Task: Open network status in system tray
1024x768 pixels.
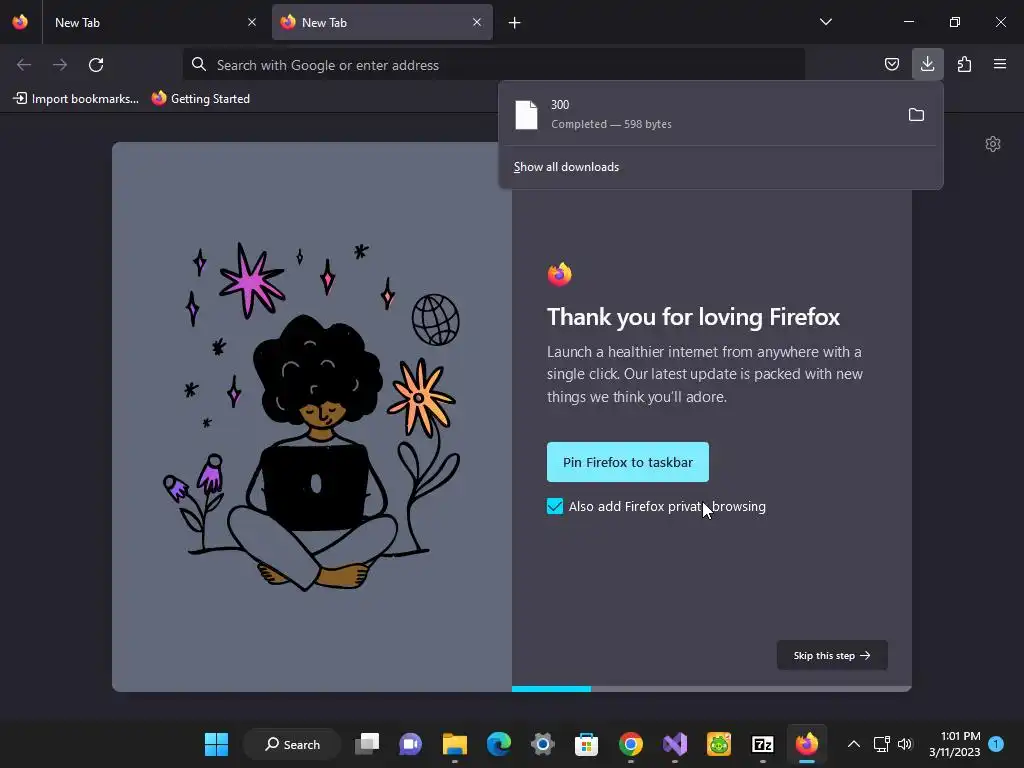Action: [x=882, y=744]
